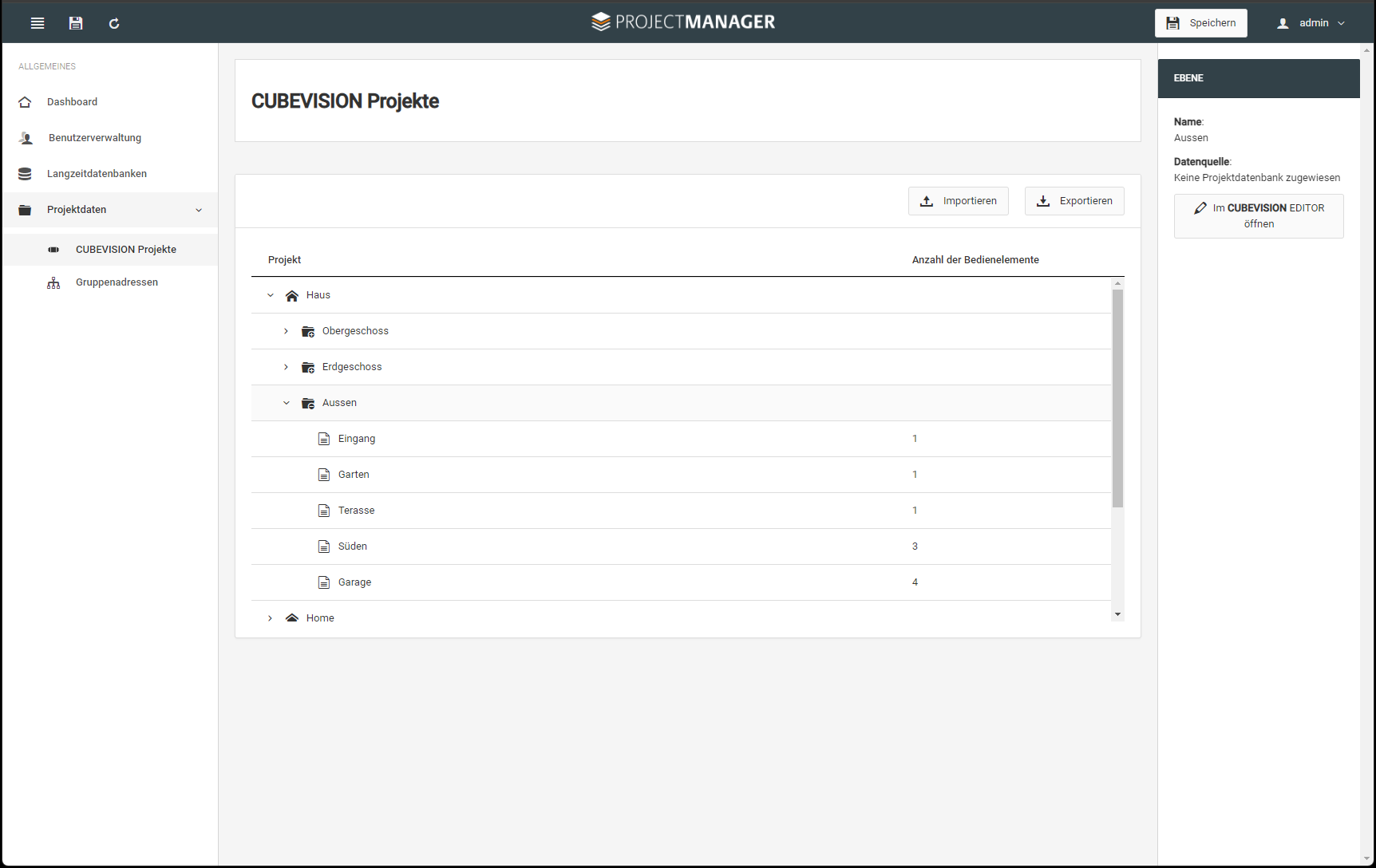Click the Garten page icon
Screen dimensions: 1376x868
pos(324,475)
